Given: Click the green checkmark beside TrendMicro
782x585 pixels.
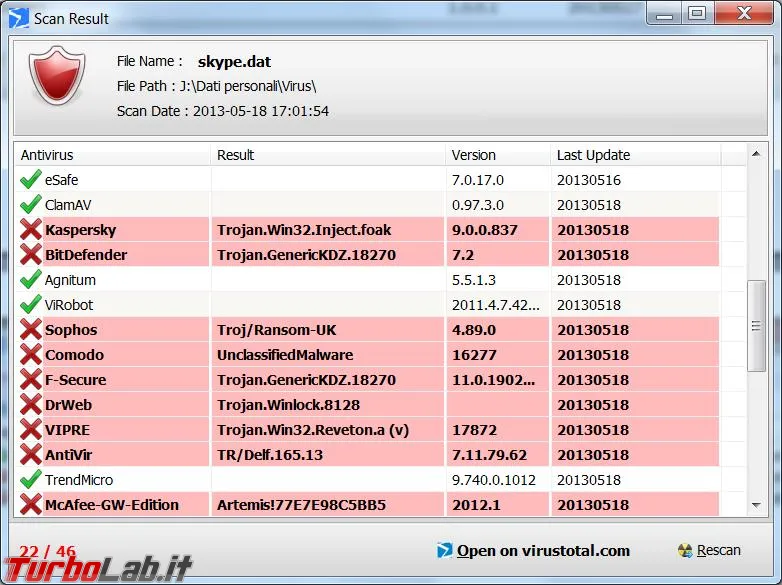Looking at the screenshot, I should point(30,479).
